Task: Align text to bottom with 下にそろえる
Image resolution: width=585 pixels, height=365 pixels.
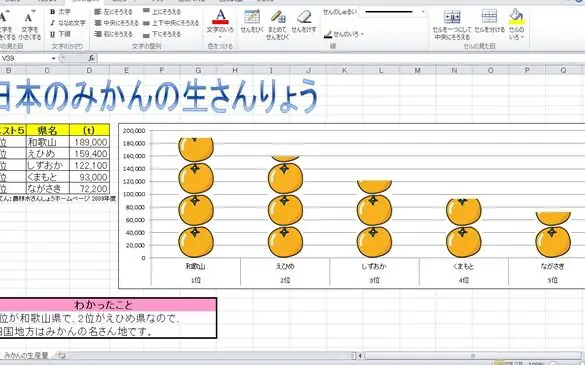Action: coord(162,34)
